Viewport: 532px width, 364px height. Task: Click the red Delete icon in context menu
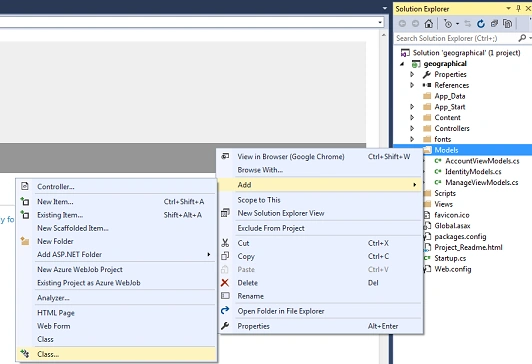(225, 283)
